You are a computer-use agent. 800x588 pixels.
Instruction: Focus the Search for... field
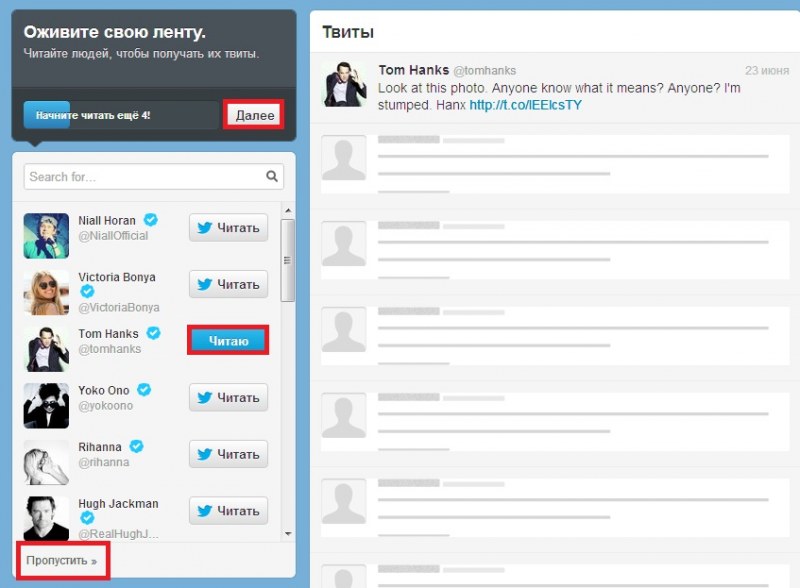coord(154,177)
